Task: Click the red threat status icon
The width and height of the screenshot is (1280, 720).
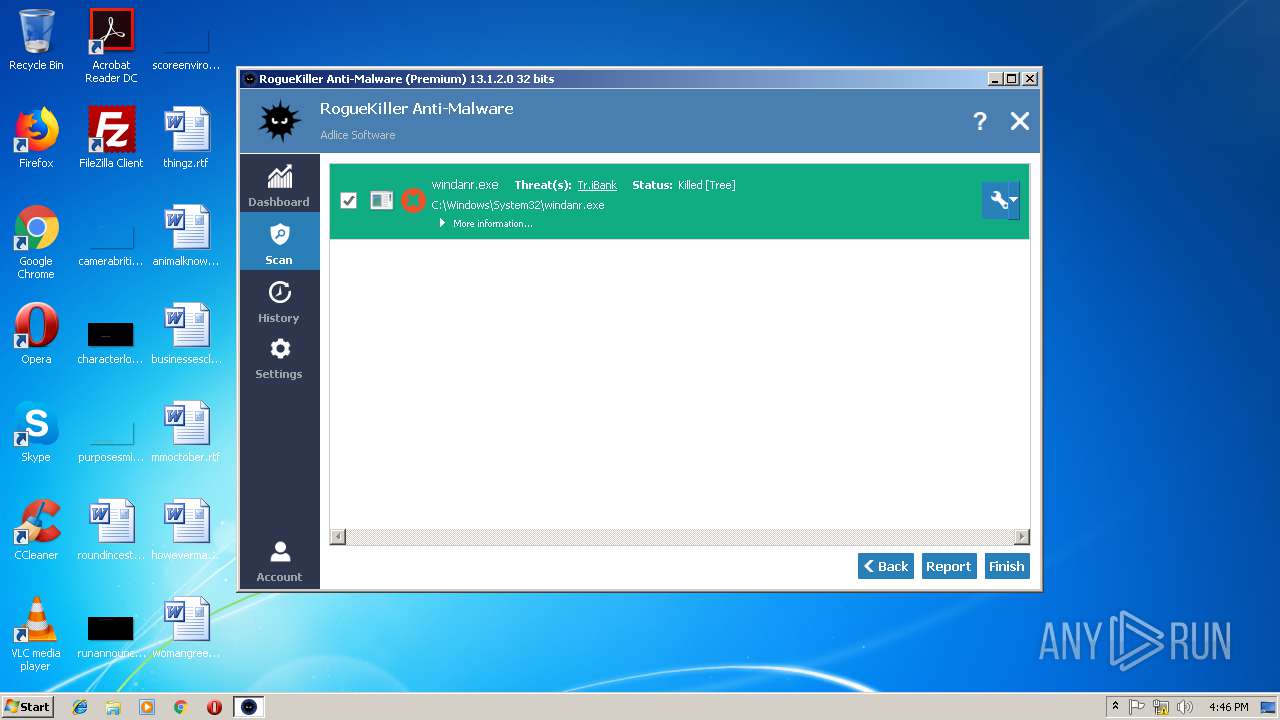Action: [413, 200]
